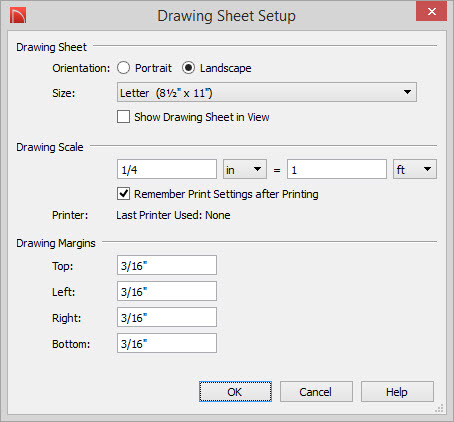
Task: Click the Right margin field
Action: click(x=167, y=317)
